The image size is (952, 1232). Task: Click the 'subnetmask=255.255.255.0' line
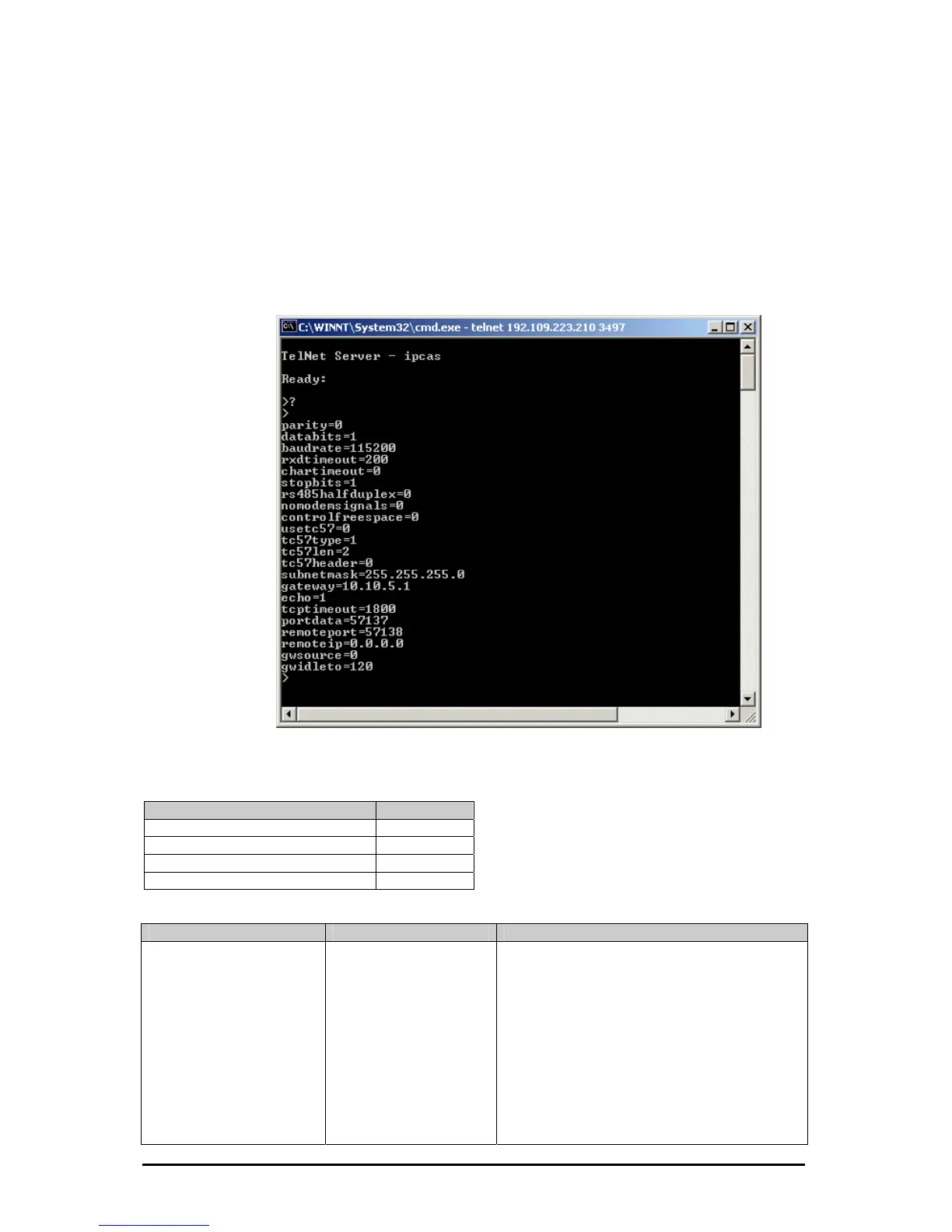point(373,575)
